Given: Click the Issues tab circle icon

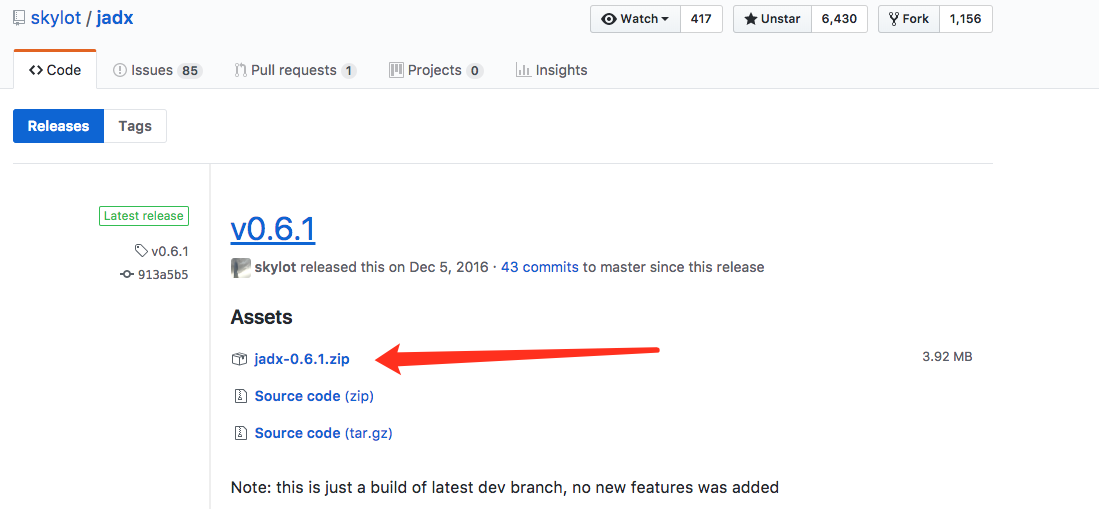Looking at the screenshot, I should pos(120,70).
